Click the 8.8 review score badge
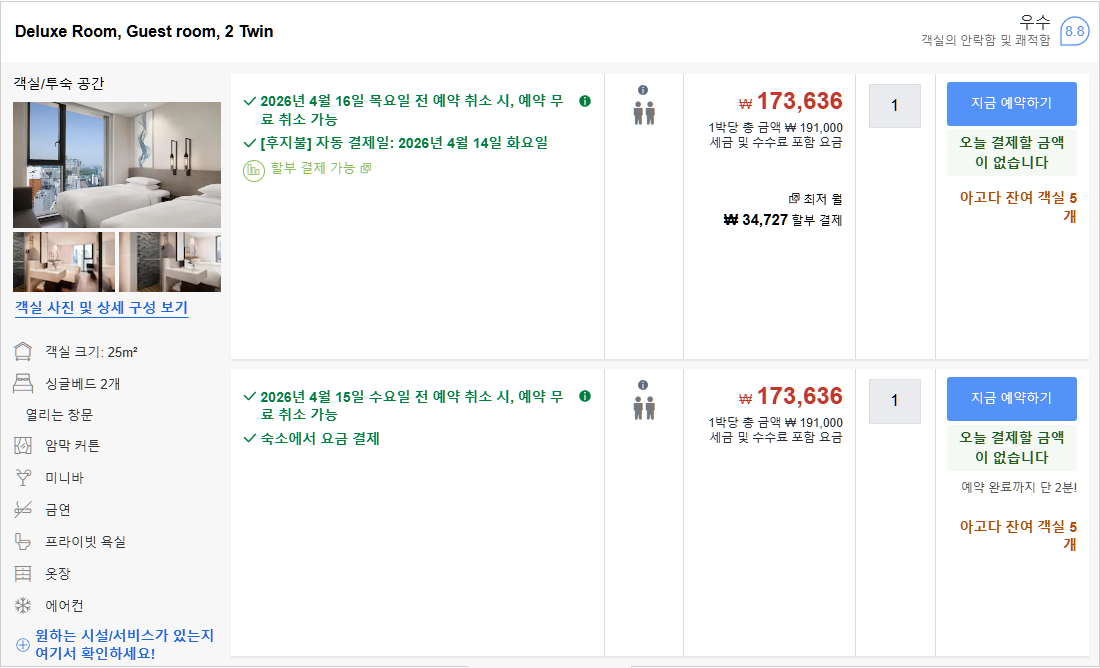Screen dimensions: 1100x668 click(1074, 32)
